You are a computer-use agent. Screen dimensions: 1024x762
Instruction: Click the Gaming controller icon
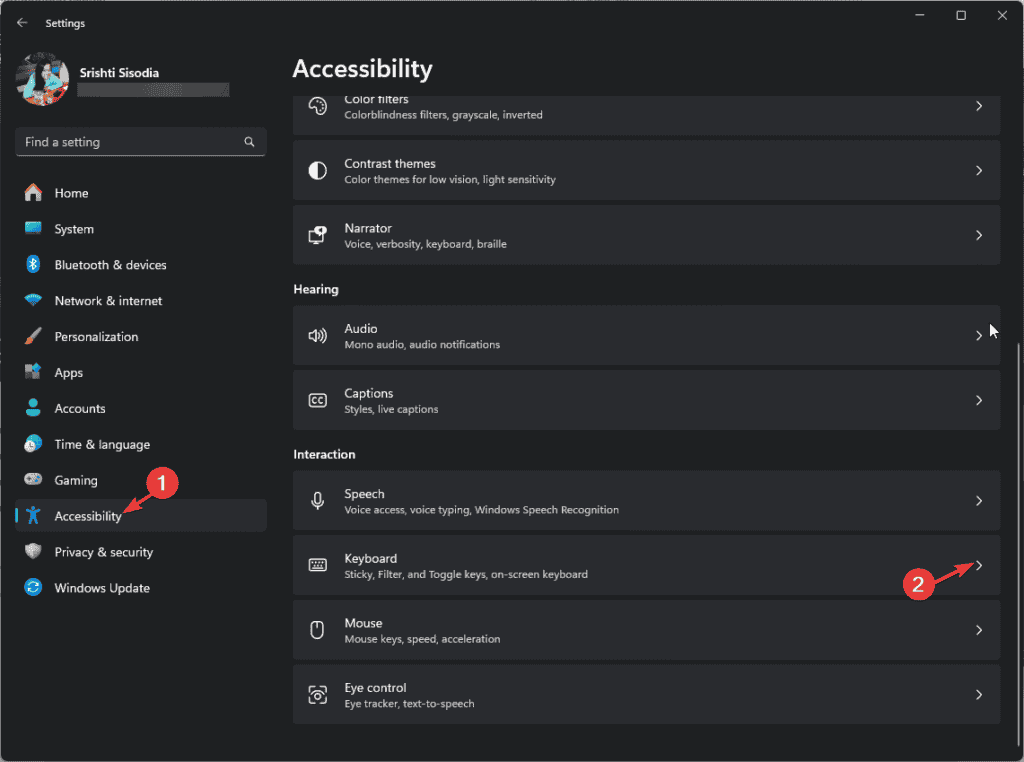click(x=33, y=480)
